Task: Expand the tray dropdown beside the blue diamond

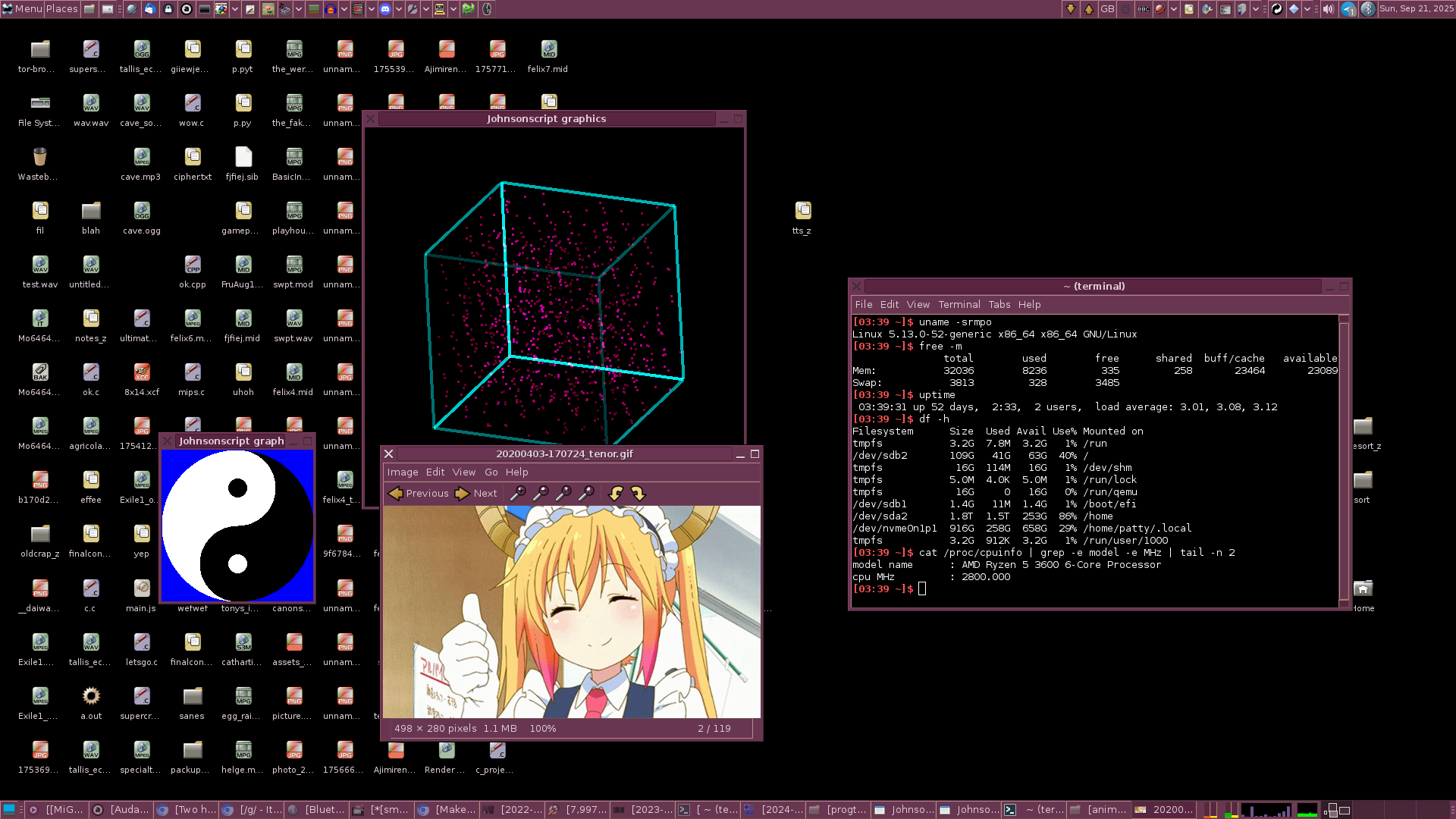Action: (x=1307, y=9)
